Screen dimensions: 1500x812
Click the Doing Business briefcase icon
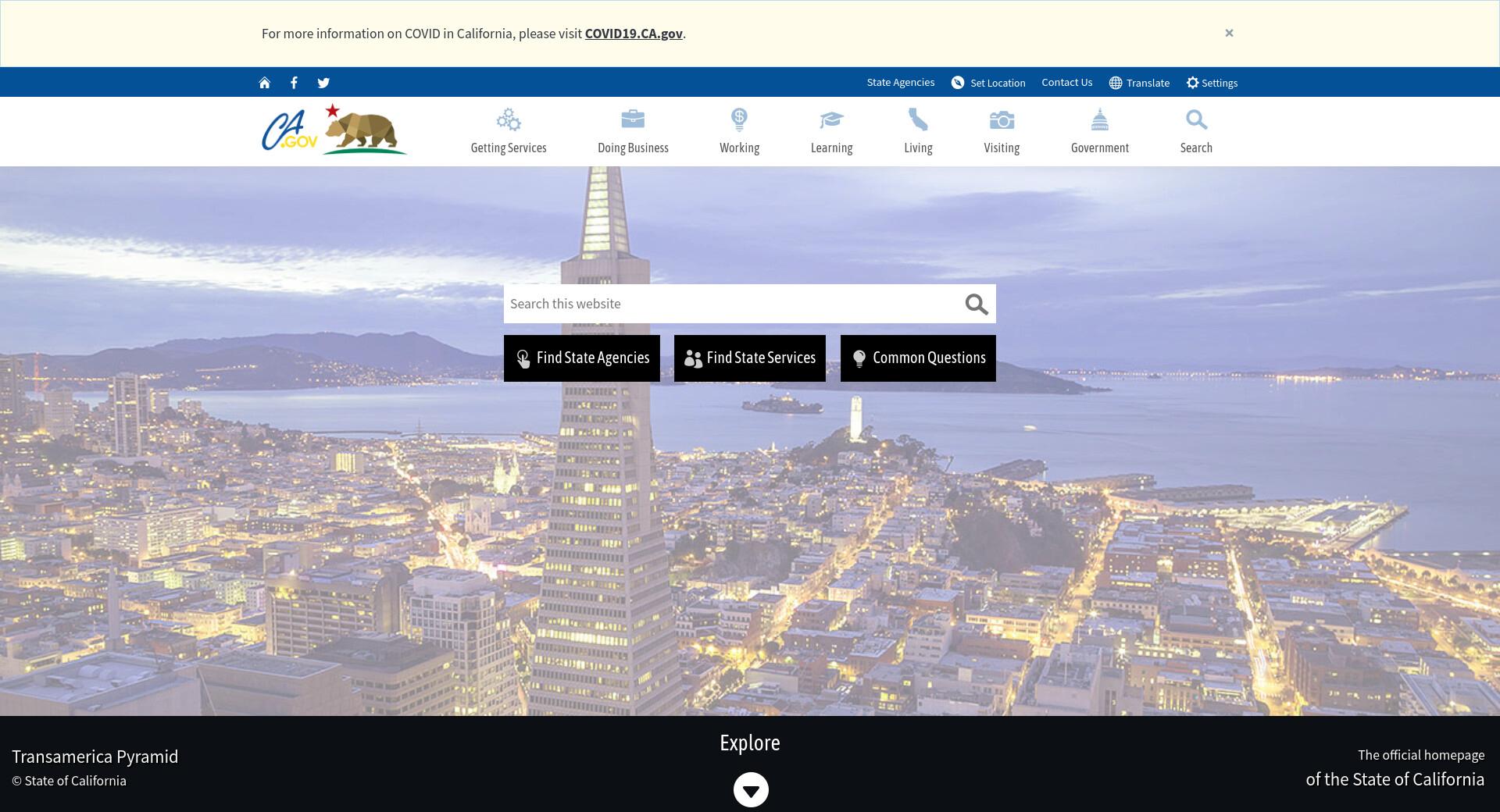[x=633, y=119]
